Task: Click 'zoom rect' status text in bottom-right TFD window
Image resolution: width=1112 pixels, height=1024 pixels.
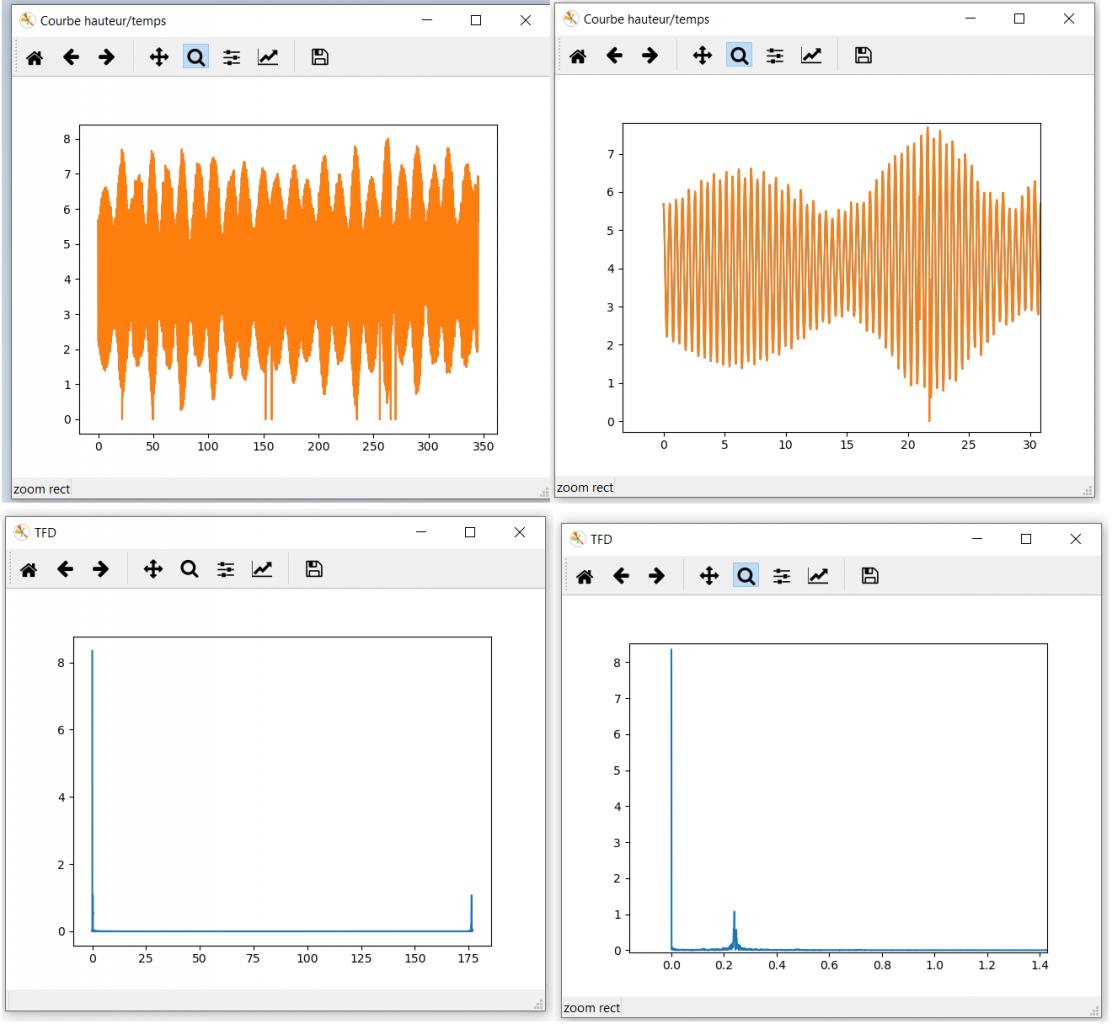Action: coord(591,1008)
